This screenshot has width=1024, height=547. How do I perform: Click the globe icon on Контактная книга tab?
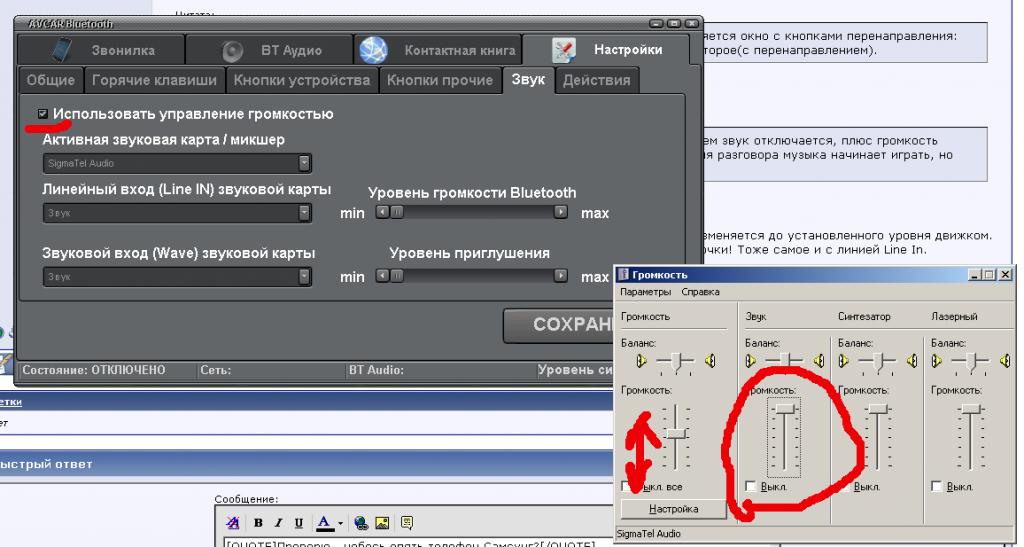[373, 49]
